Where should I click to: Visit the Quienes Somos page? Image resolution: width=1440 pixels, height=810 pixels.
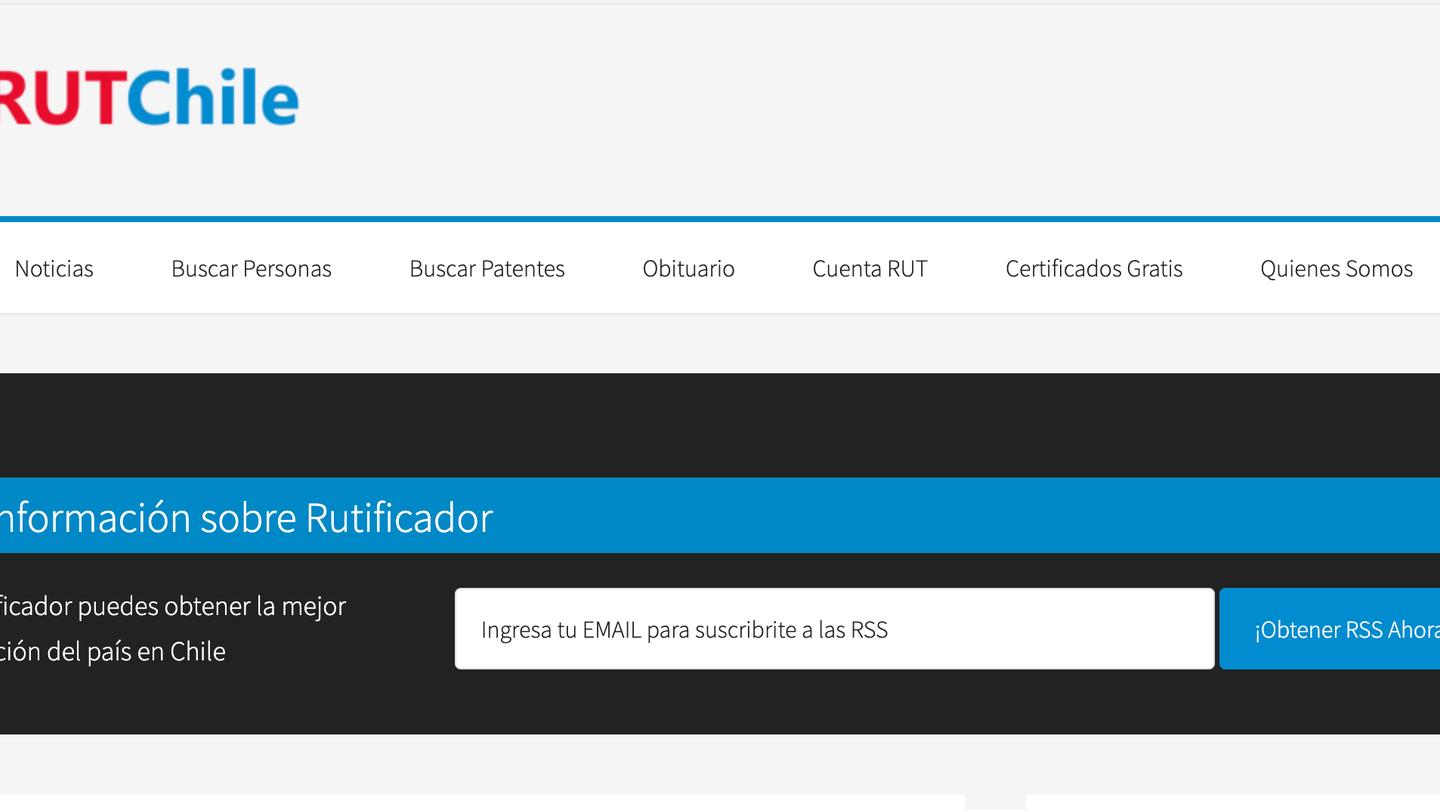click(1336, 268)
